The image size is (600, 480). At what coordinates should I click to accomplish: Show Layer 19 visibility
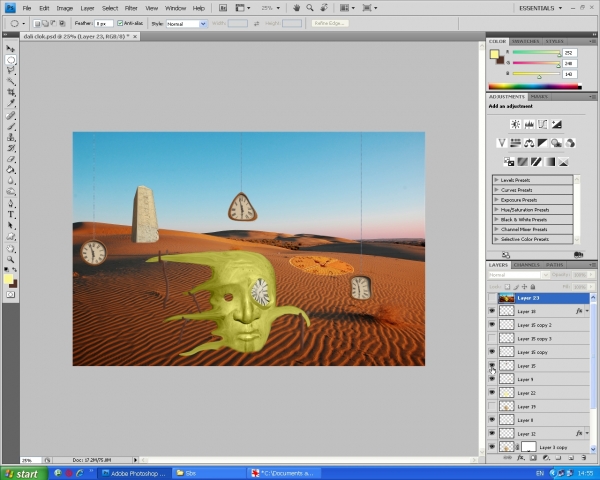tap(492, 406)
